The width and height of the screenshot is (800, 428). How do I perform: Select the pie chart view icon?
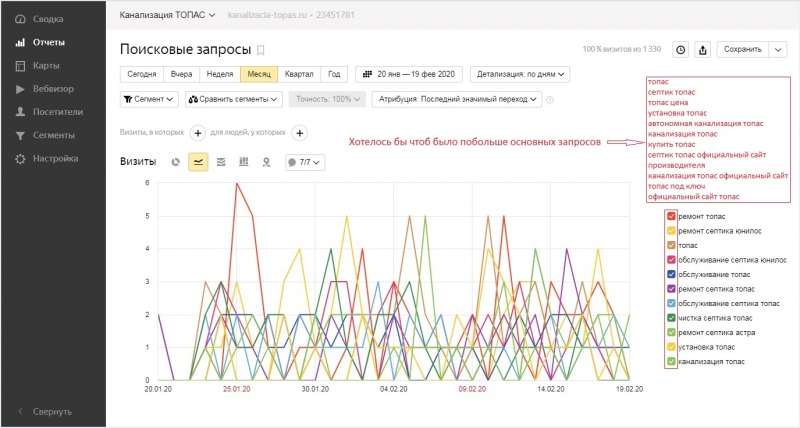[176, 161]
